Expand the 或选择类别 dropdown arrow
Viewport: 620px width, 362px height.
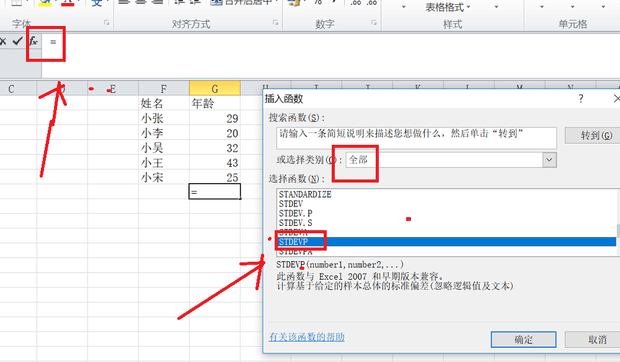tap(549, 160)
